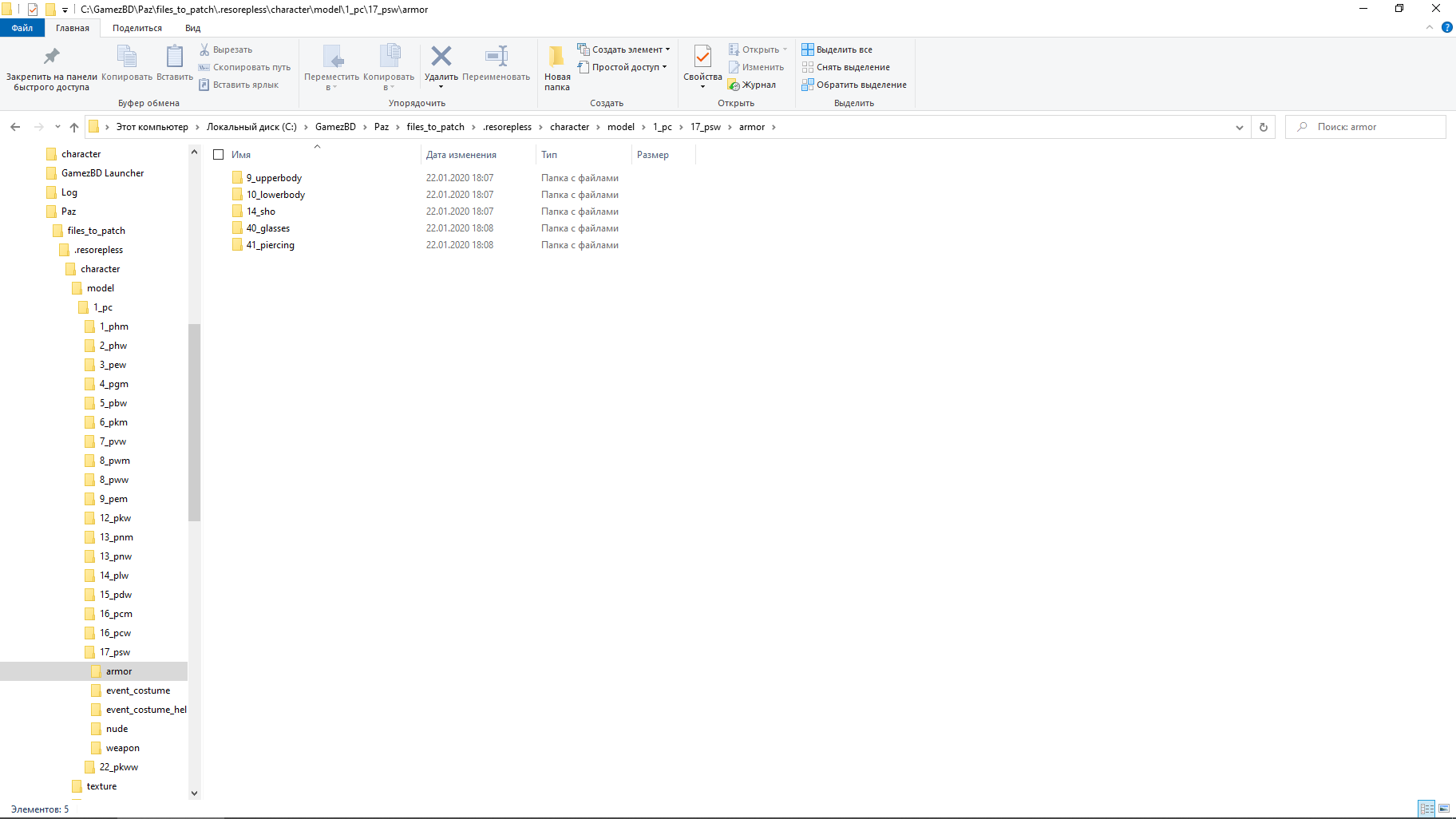
Task: Expand the address bar history dropdown
Action: pos(1239,127)
